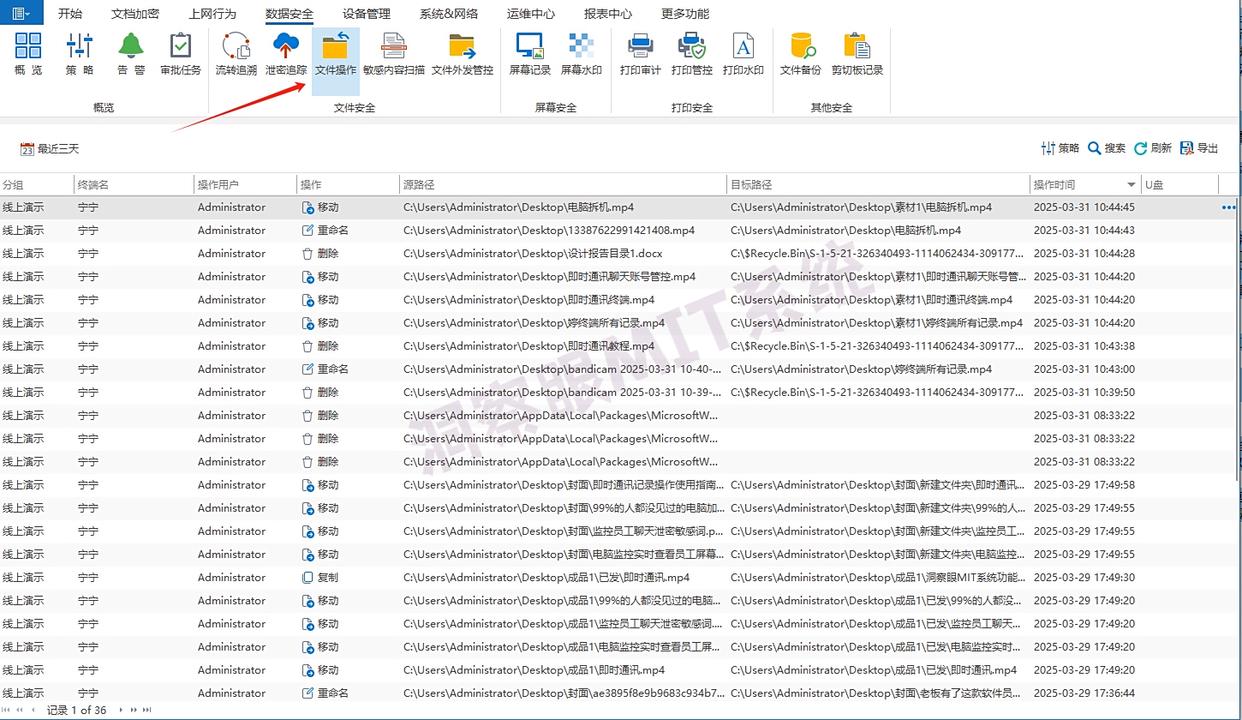The height and width of the screenshot is (720, 1242).
Task: Open 文件备份 database tool
Action: (x=801, y=54)
